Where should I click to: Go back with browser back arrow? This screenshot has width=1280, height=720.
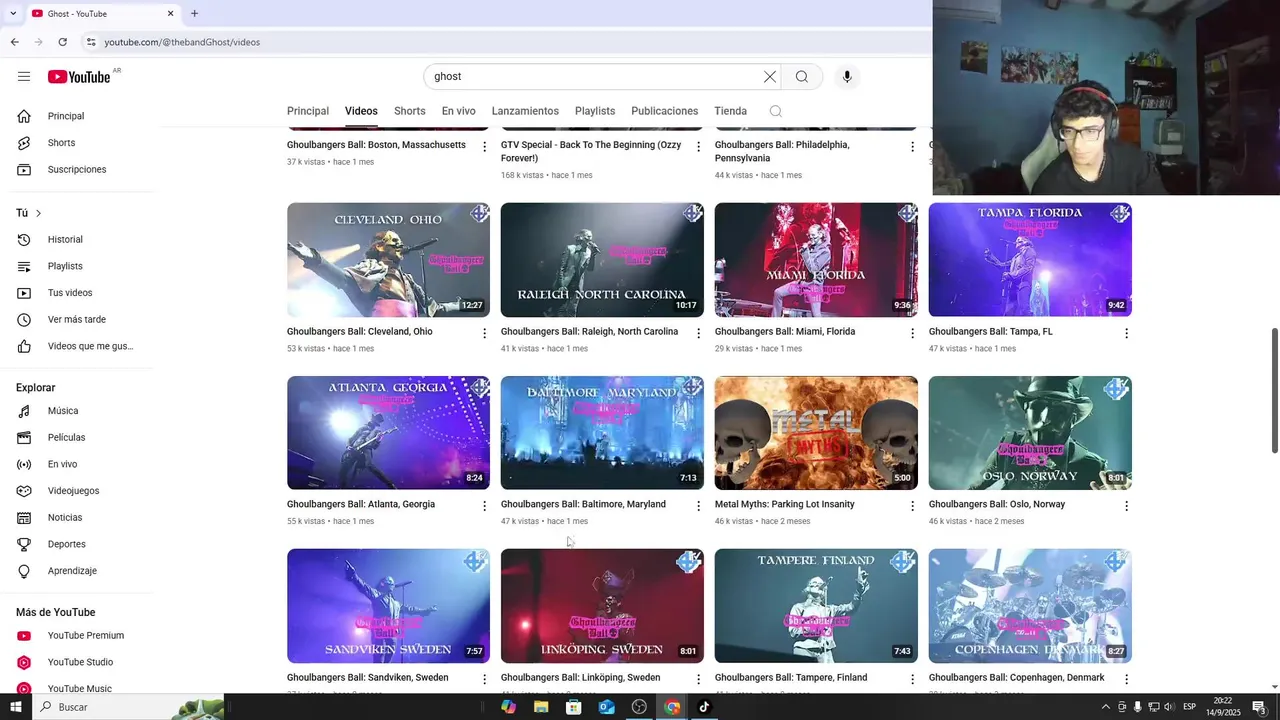pos(14,42)
